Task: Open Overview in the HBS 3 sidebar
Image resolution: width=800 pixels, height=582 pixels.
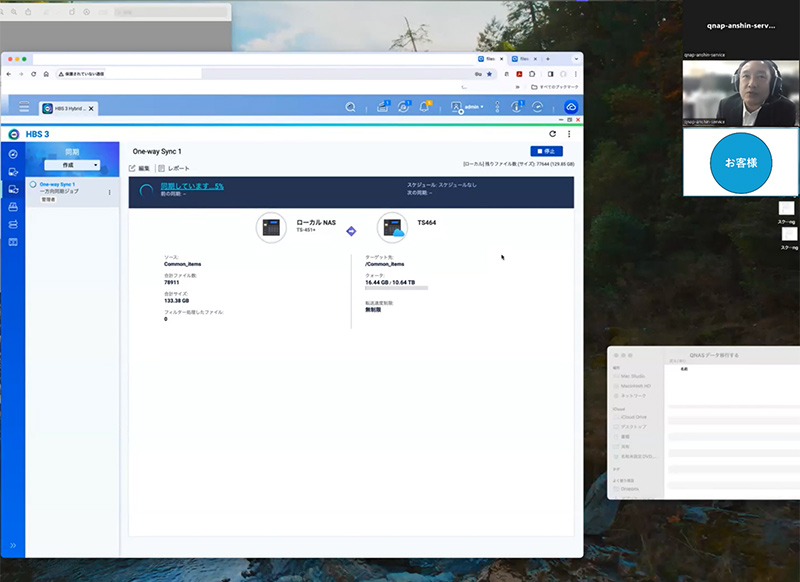Action: pyautogui.click(x=13, y=154)
